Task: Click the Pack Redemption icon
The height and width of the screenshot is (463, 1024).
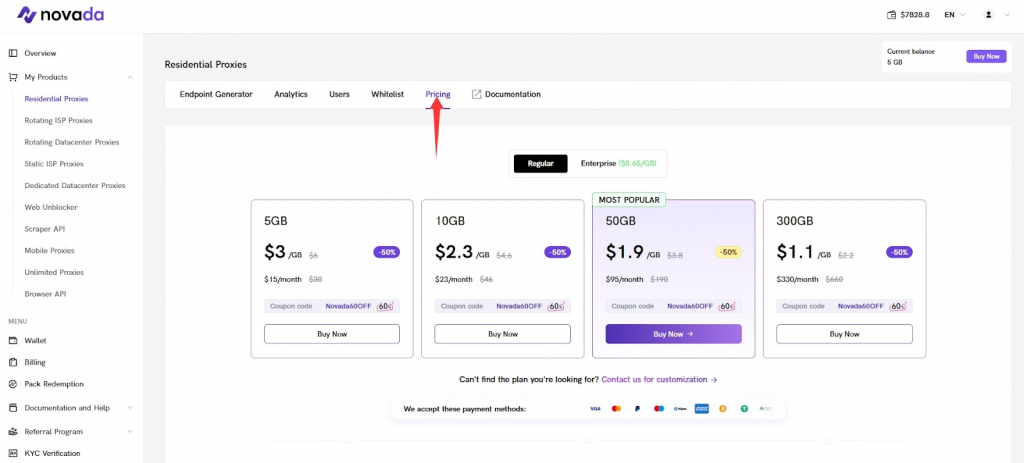Action: [13, 384]
